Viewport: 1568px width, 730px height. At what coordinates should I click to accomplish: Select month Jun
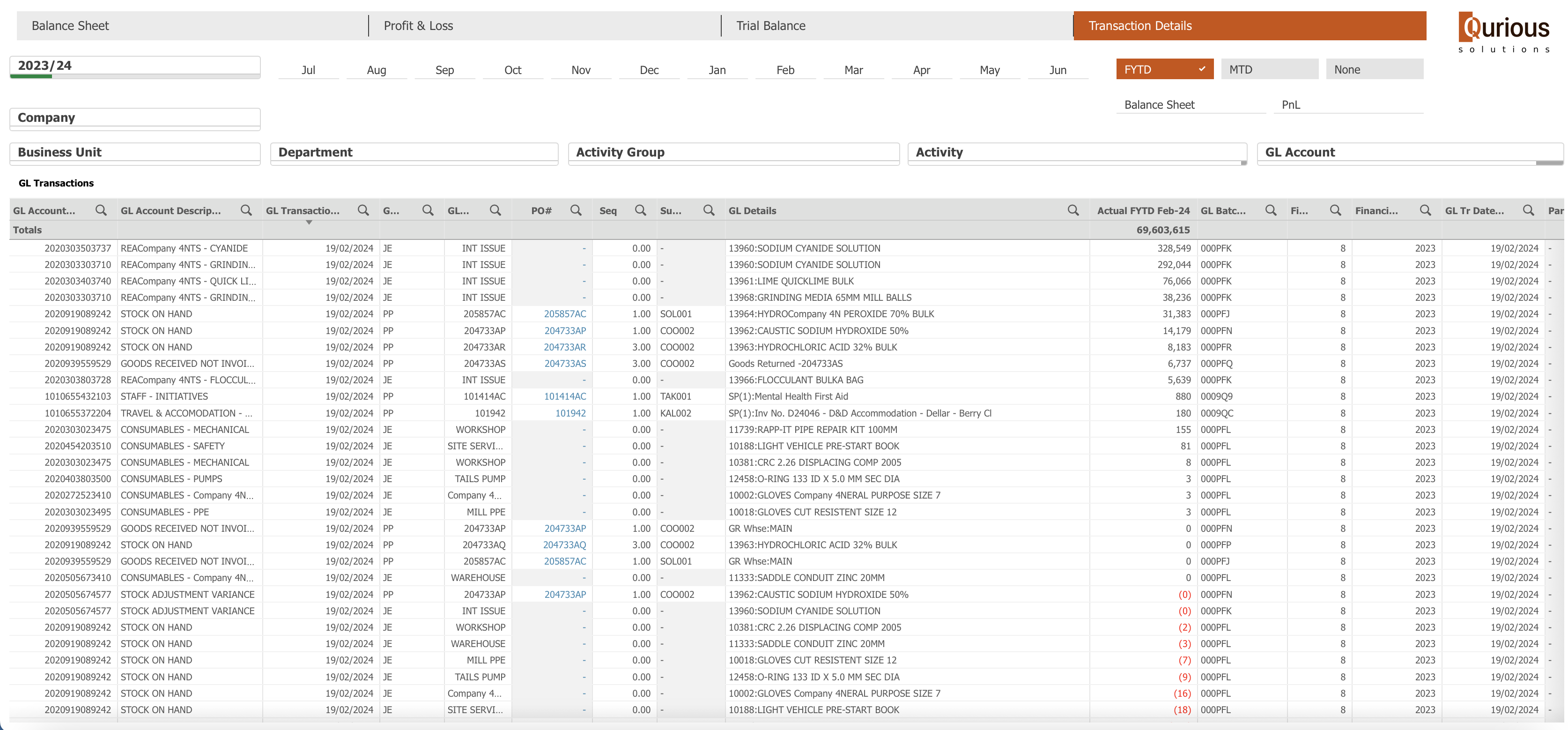tap(1058, 70)
